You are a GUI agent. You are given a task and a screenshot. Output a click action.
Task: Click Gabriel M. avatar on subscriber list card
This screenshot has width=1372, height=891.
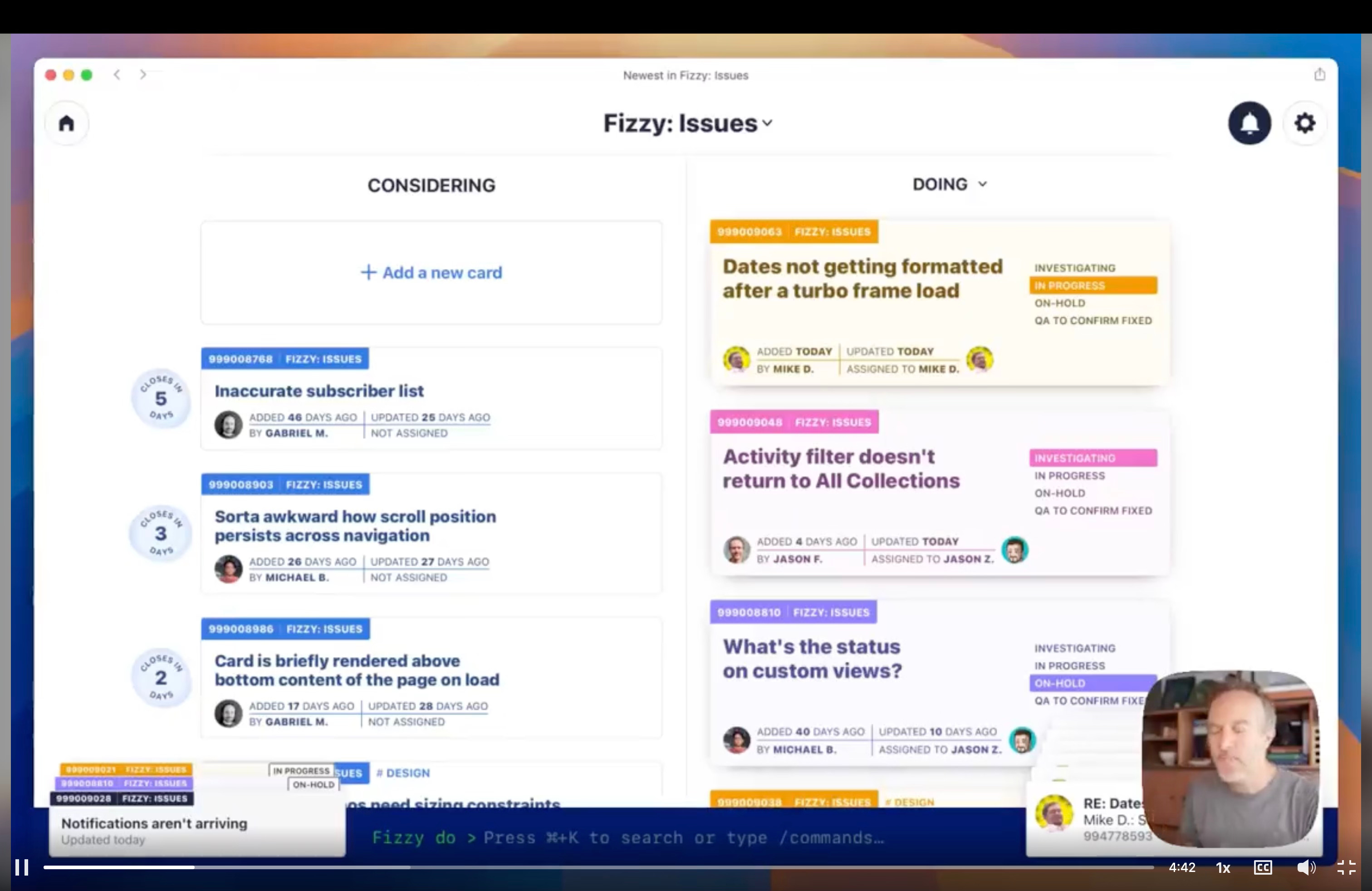(x=228, y=425)
